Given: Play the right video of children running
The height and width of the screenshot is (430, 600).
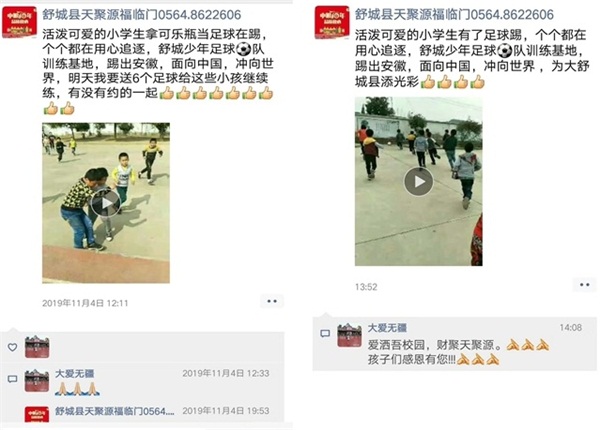Looking at the screenshot, I should click(x=419, y=181).
